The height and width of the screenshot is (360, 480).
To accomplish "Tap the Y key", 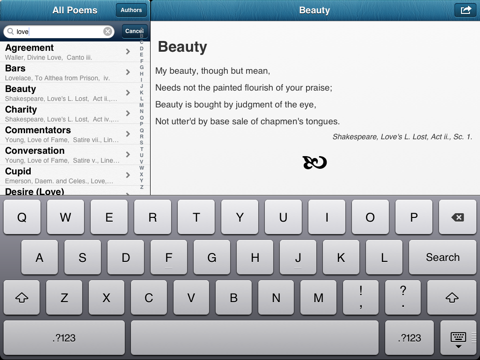I will [240, 217].
